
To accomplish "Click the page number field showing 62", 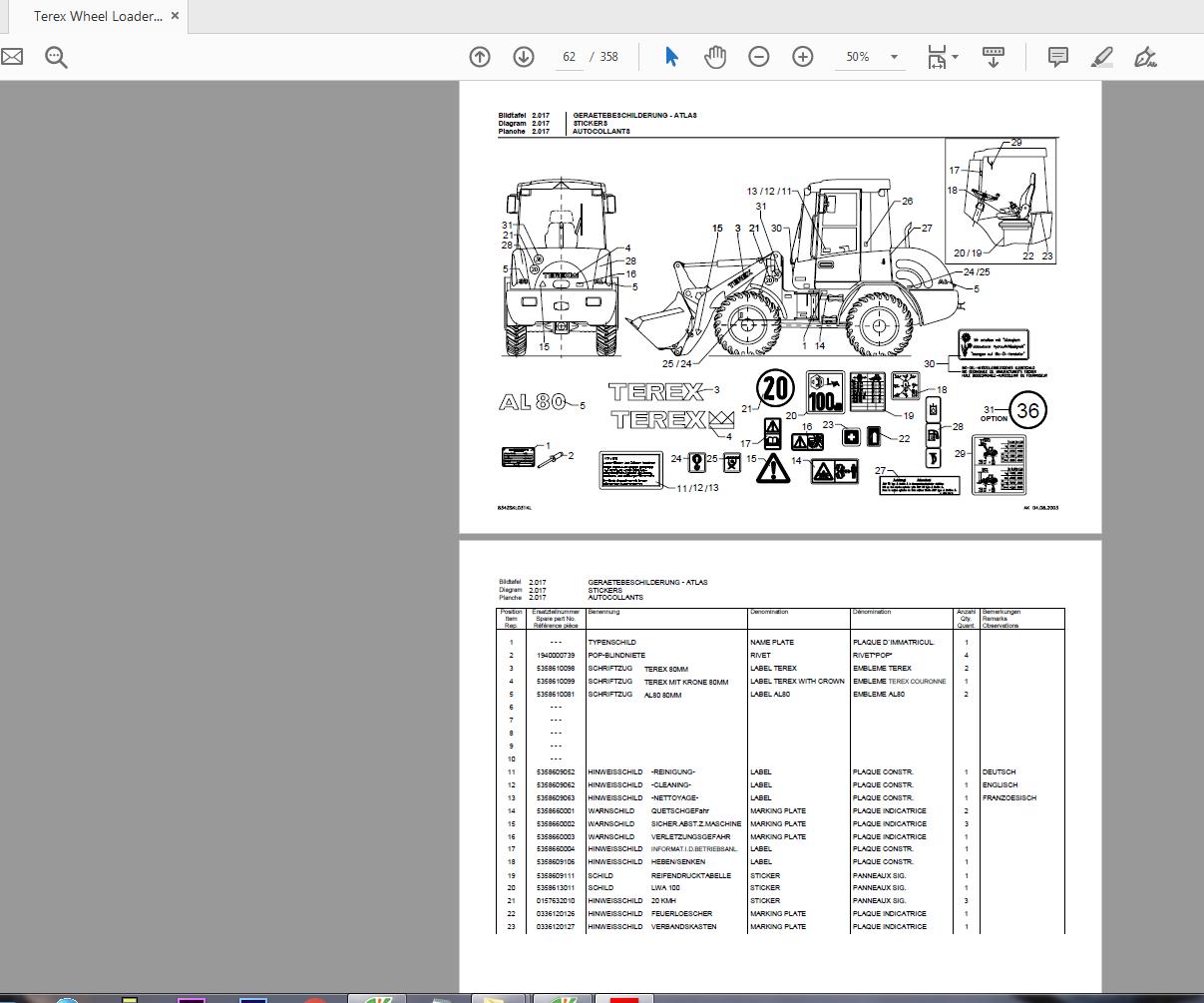I will pos(569,57).
